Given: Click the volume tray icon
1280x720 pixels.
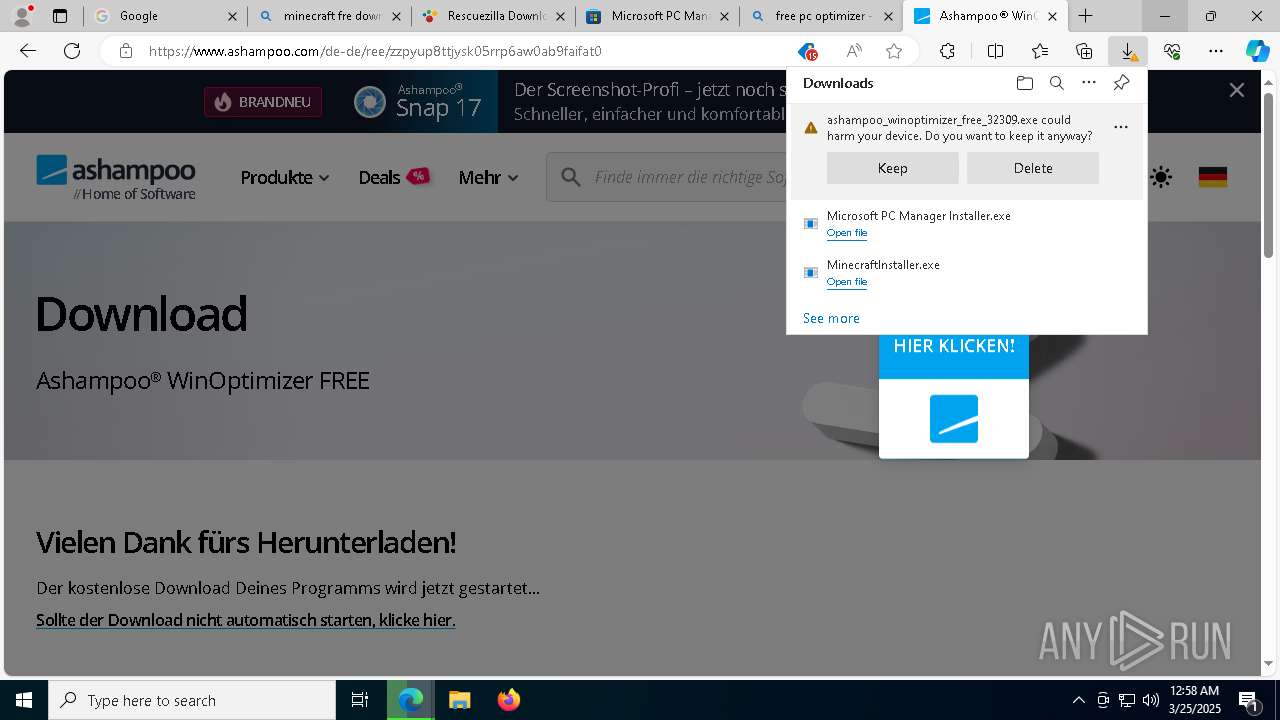Looking at the screenshot, I should (1150, 700).
